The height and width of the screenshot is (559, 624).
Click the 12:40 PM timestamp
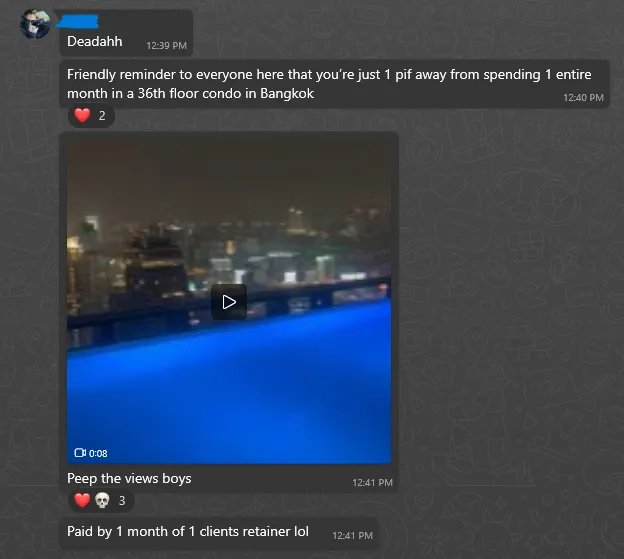click(583, 97)
